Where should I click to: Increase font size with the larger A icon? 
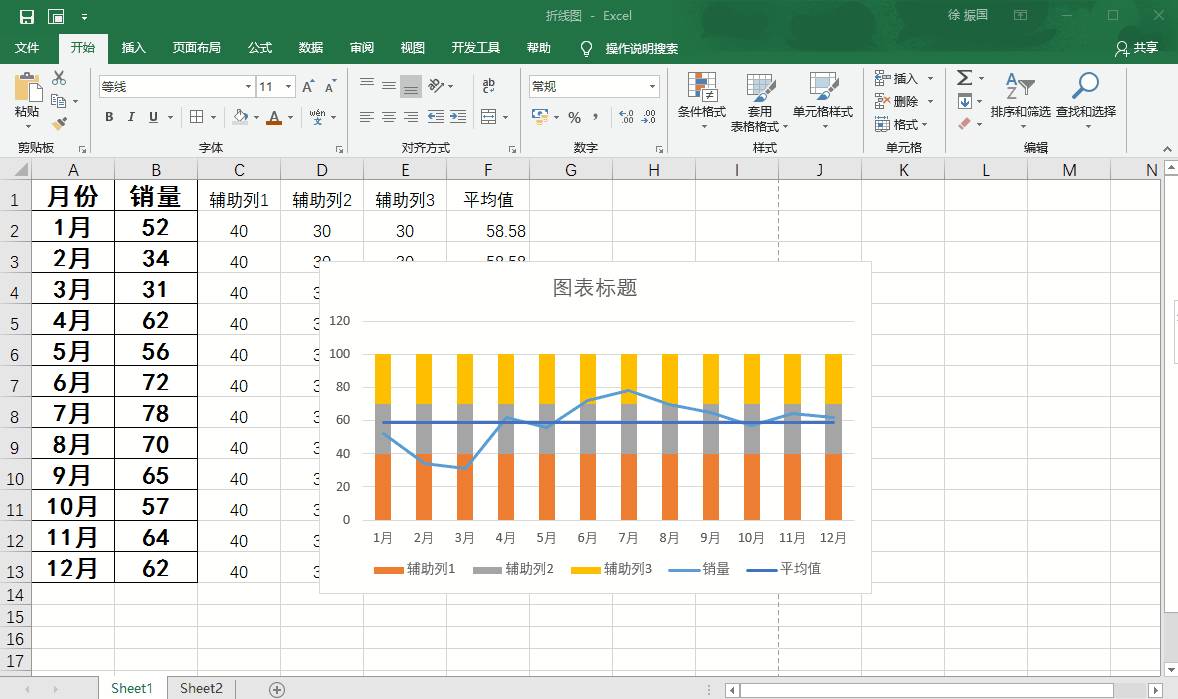(308, 86)
